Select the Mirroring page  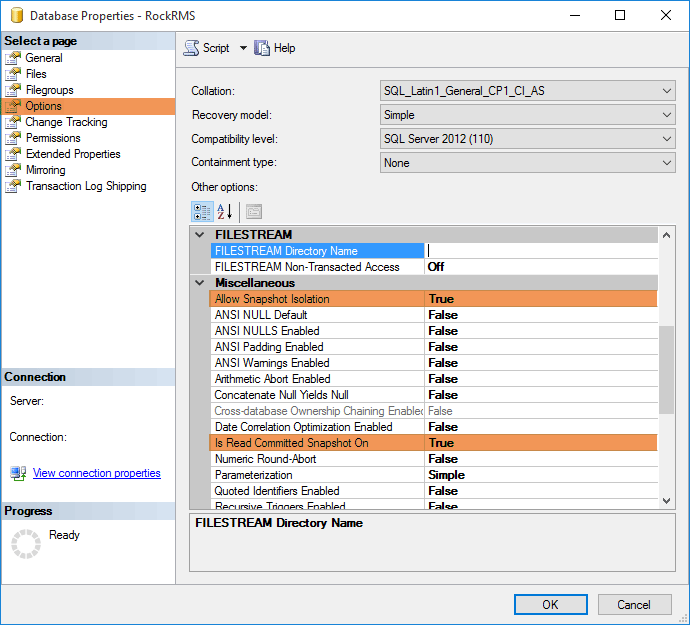(45, 170)
